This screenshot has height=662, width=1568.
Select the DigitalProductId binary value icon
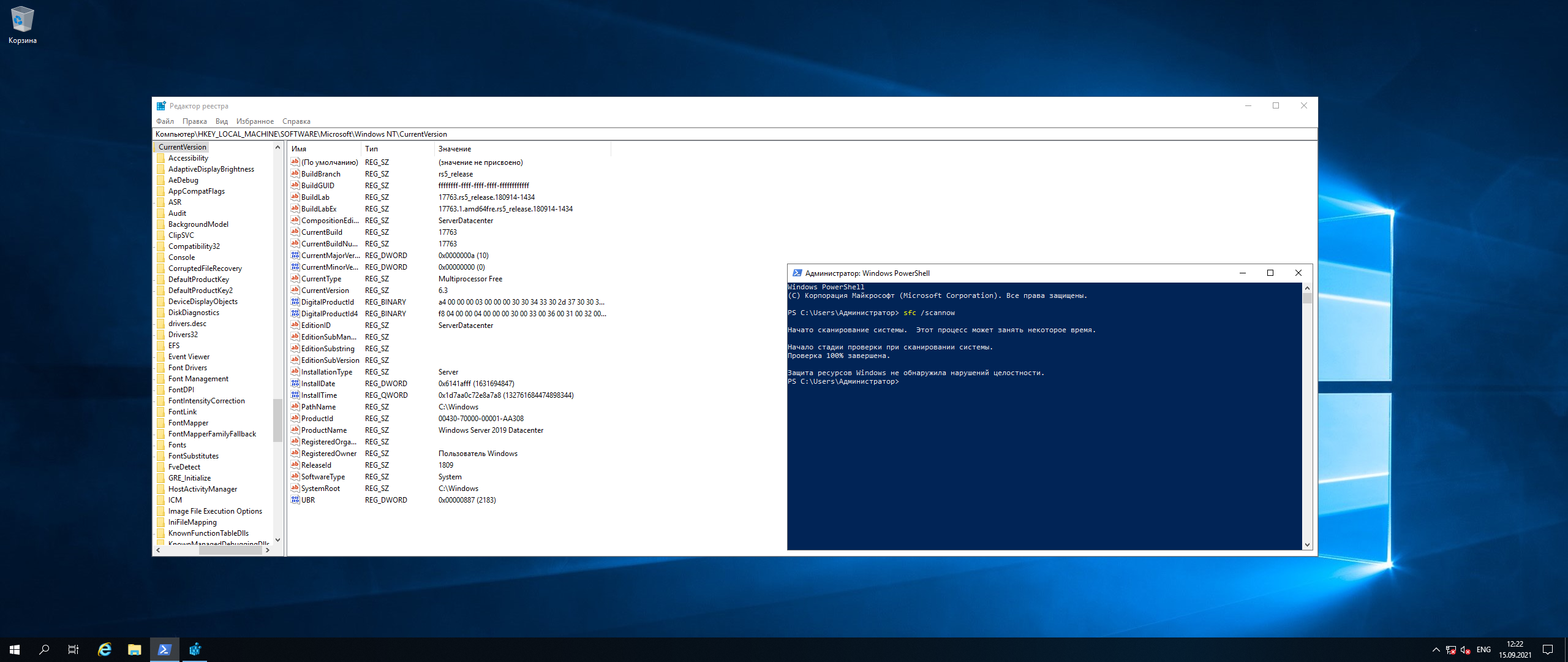(295, 302)
